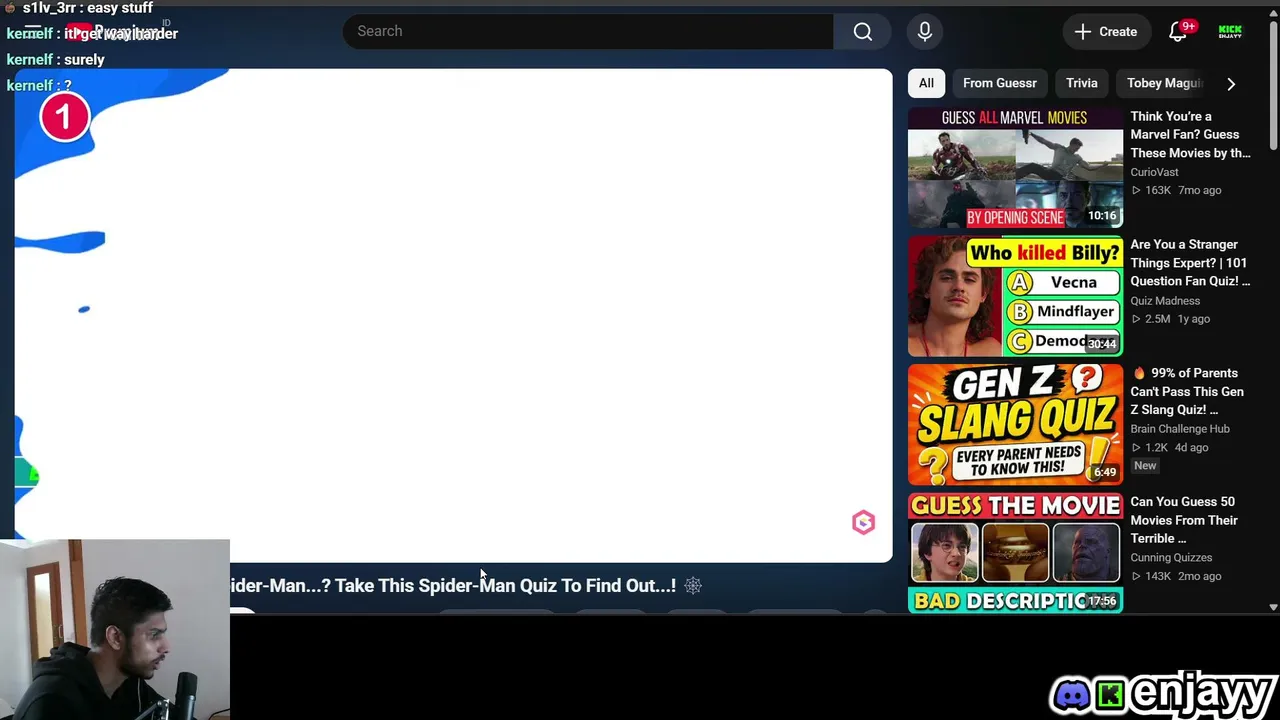Screen dimensions: 1280x720
Task: Select the From Guessr filter chip
Action: tap(999, 83)
